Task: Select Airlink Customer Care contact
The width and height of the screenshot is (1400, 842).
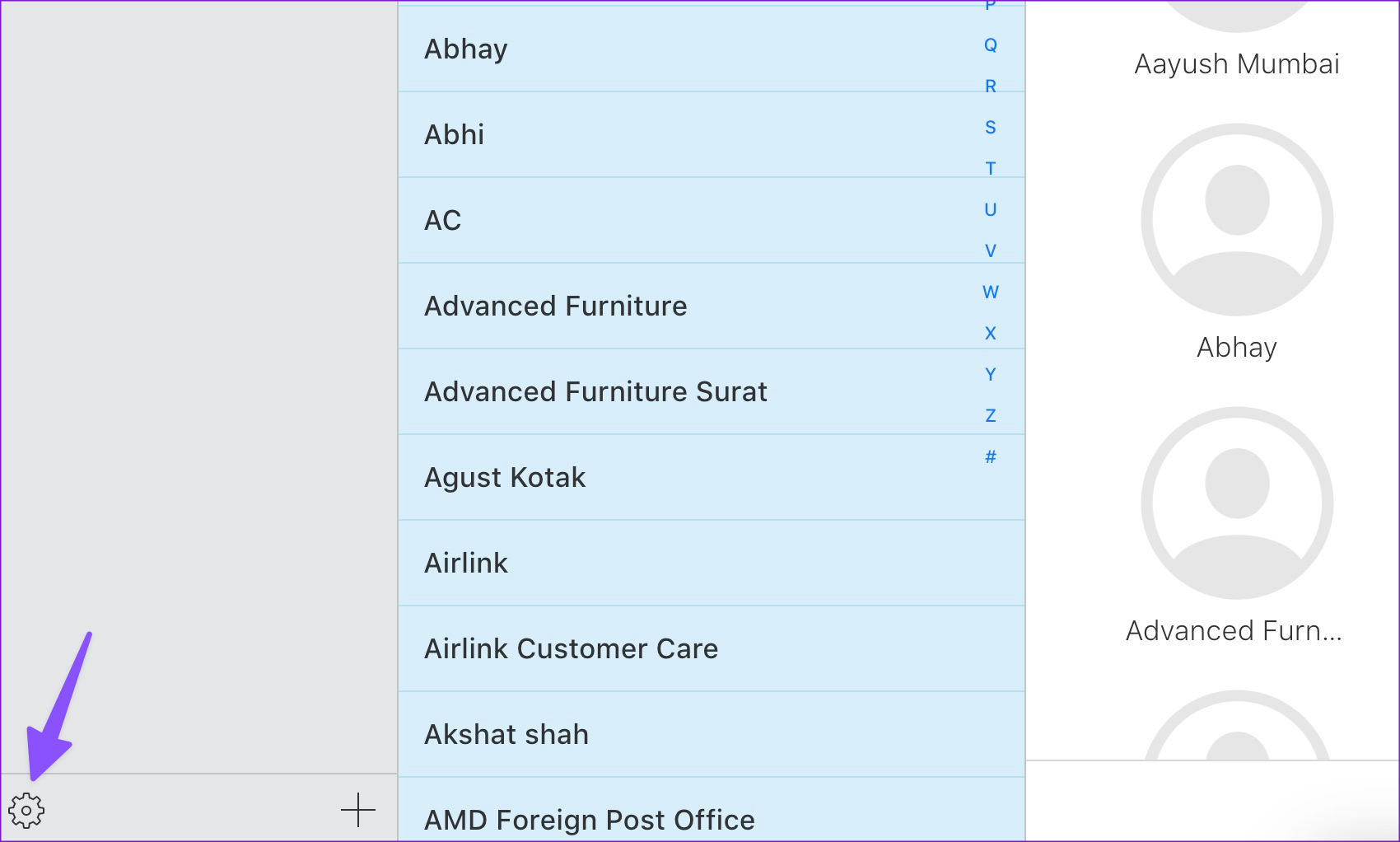Action: point(571,649)
